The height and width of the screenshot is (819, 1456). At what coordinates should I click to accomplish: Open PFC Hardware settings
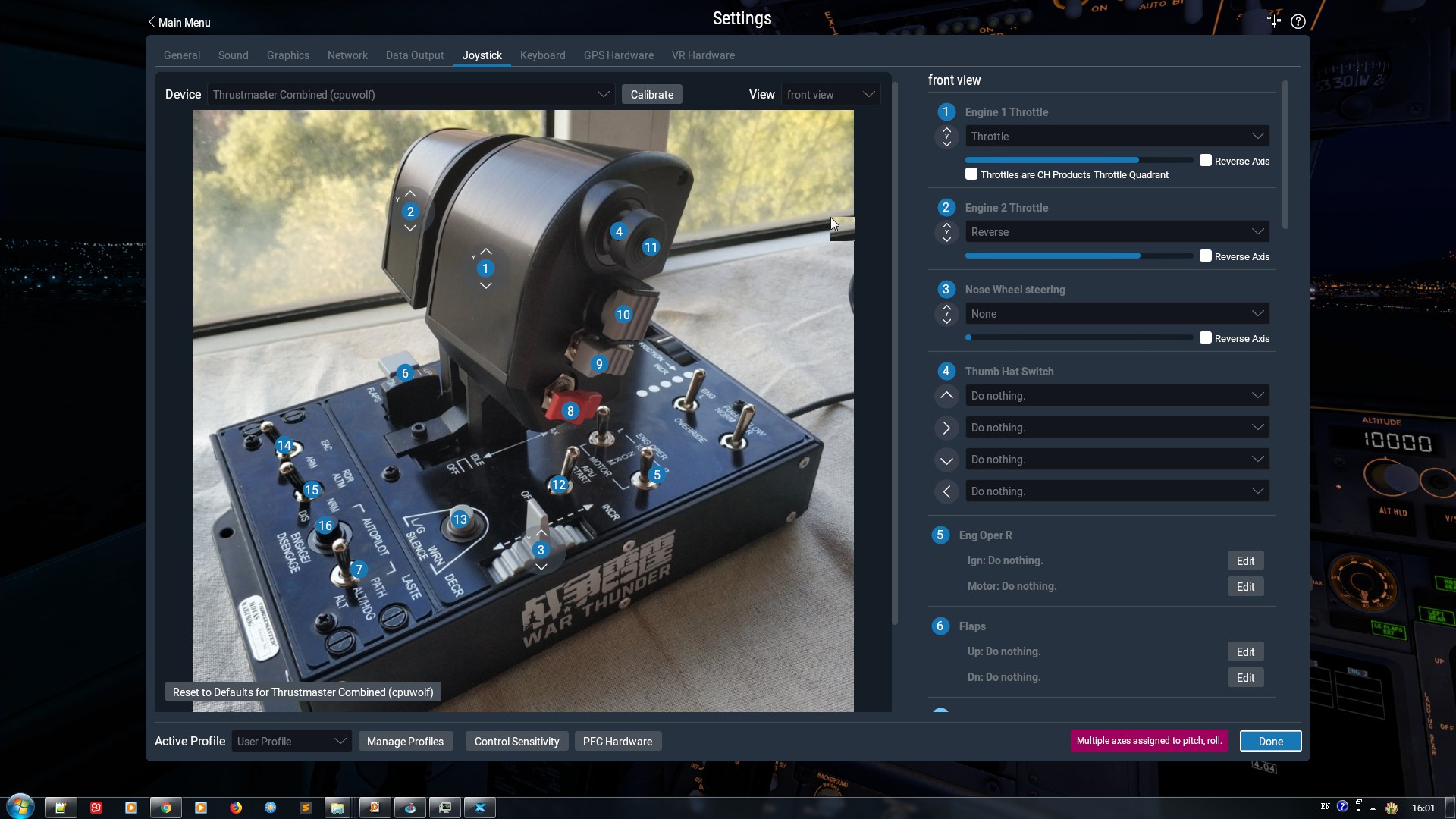coord(617,741)
